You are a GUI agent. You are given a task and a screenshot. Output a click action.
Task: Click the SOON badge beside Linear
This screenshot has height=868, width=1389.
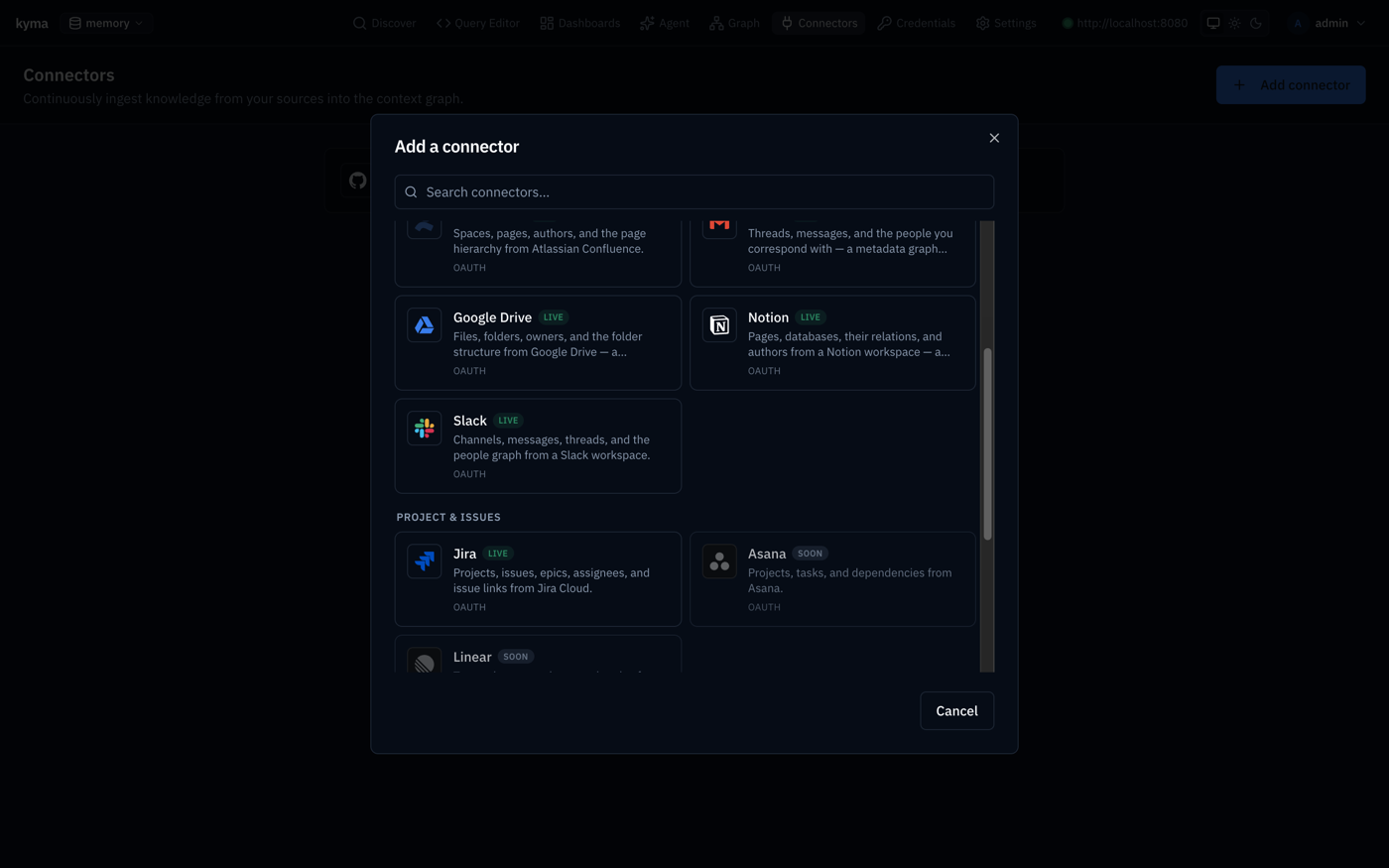(x=516, y=657)
